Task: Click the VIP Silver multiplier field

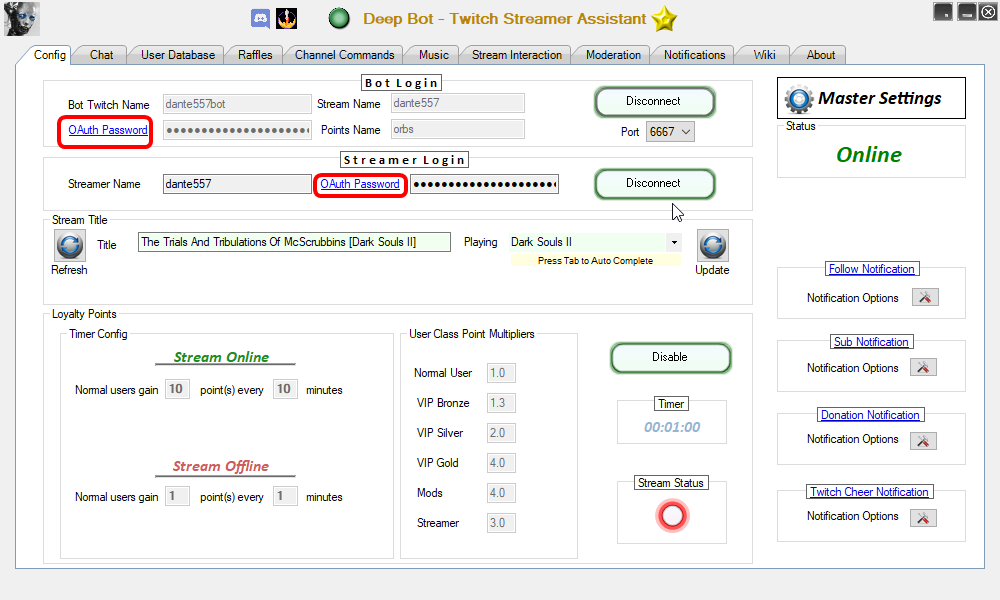Action: tap(501, 433)
